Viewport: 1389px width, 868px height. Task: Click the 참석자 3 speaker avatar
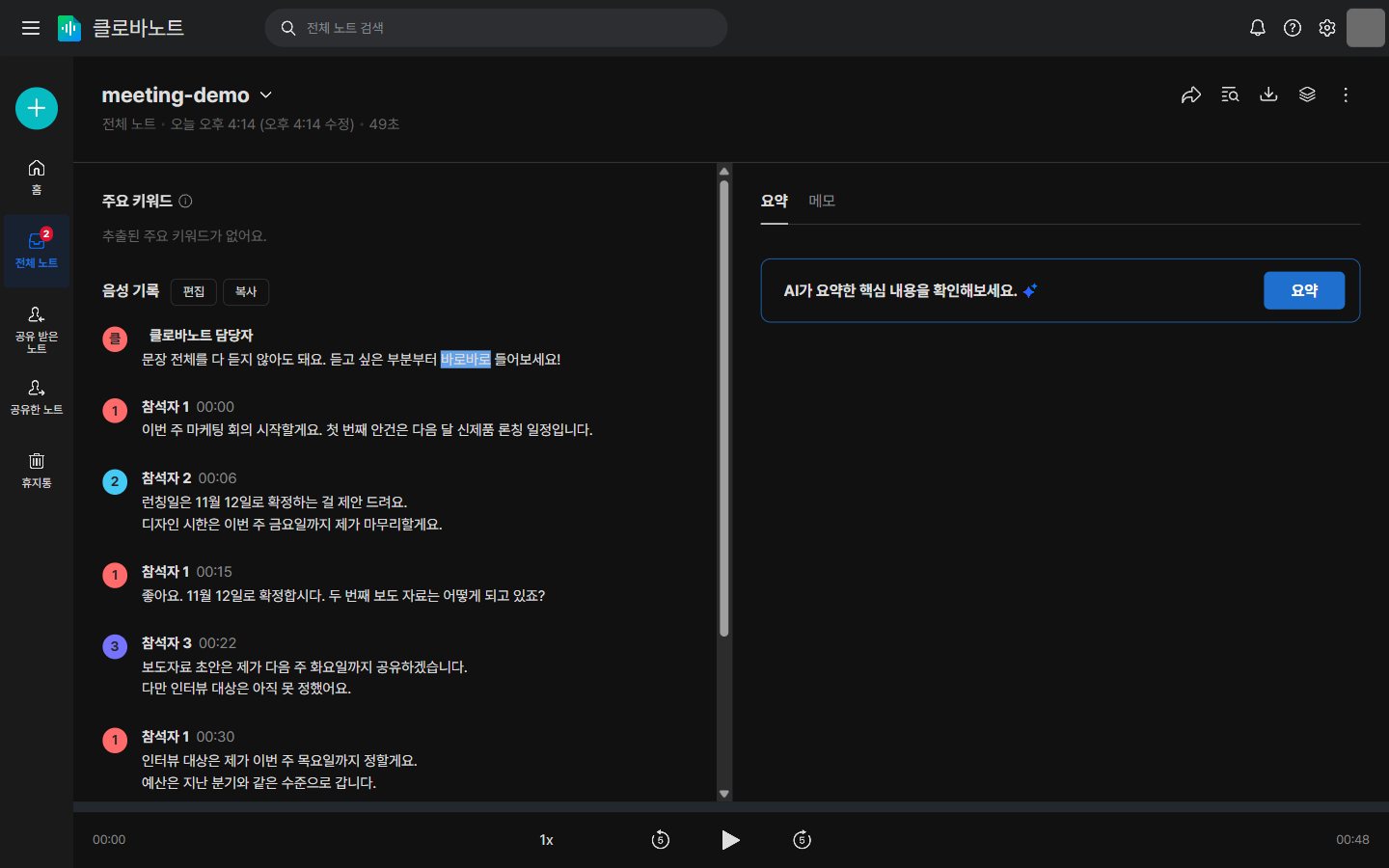115,646
